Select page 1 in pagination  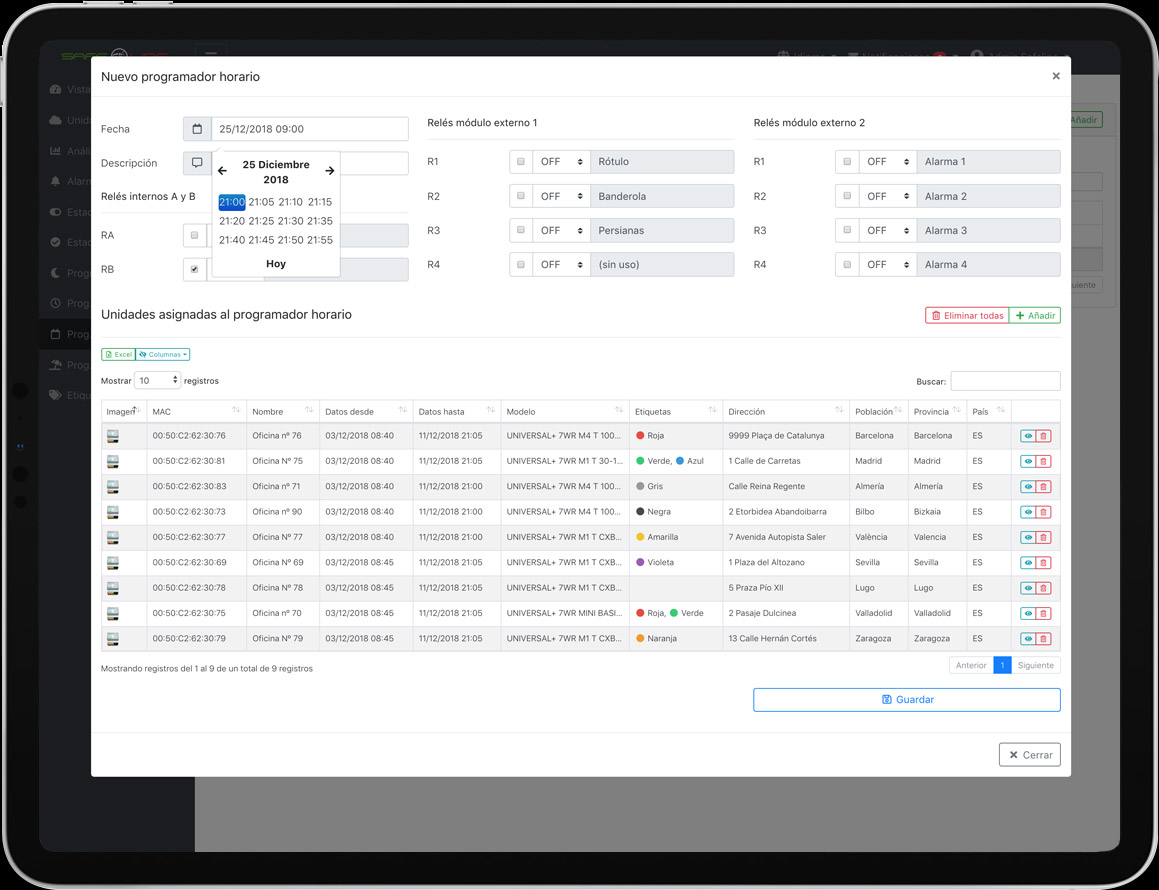1002,665
